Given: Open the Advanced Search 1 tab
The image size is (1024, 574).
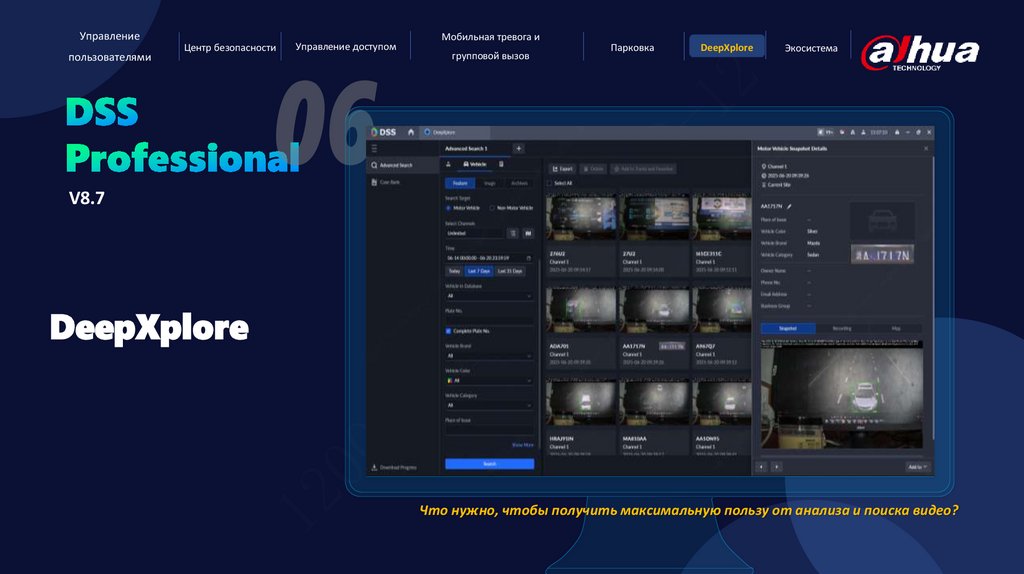Looking at the screenshot, I should click(x=475, y=149).
